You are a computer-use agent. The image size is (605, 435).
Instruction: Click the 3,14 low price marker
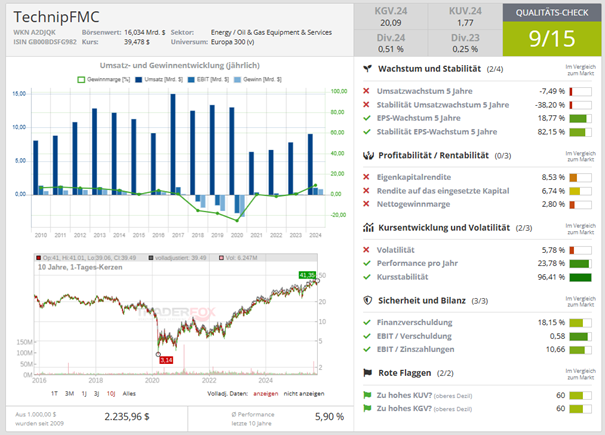coord(166,358)
